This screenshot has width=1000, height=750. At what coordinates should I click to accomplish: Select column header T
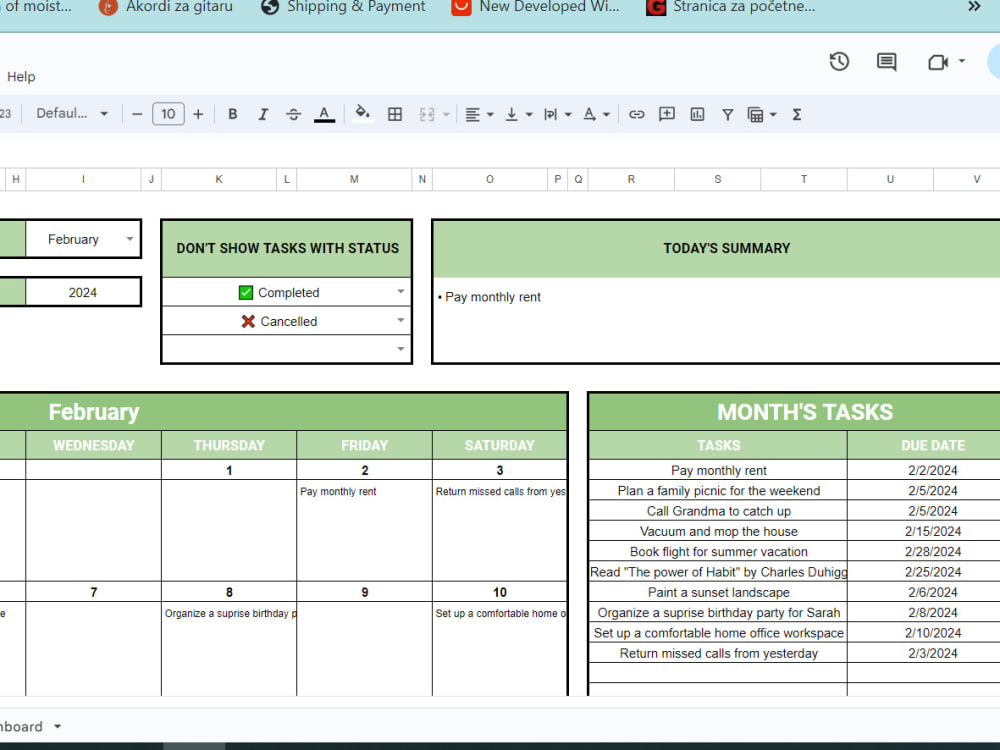point(804,179)
